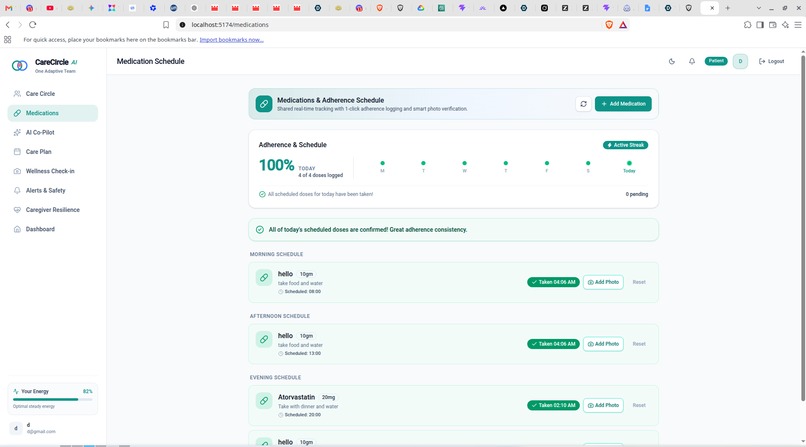The width and height of the screenshot is (806, 447).
Task: Click the Patient role badge
Action: tap(716, 61)
